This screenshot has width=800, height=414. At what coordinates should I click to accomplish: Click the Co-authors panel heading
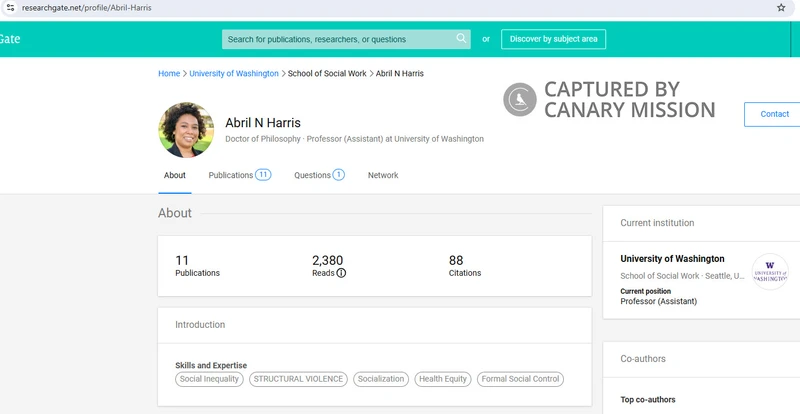[x=643, y=359]
